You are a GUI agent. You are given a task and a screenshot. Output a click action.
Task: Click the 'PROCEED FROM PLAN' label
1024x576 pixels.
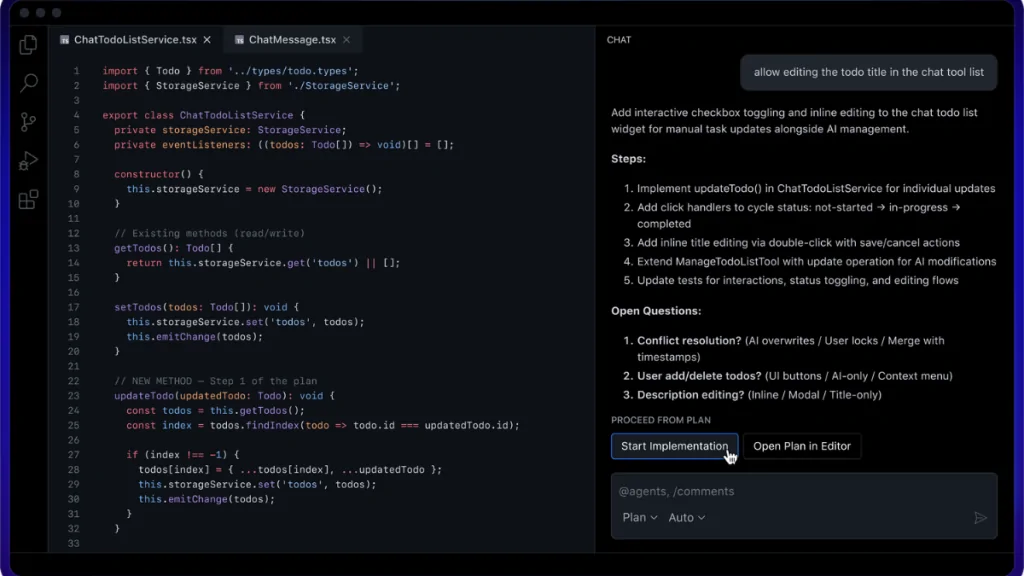pos(661,420)
